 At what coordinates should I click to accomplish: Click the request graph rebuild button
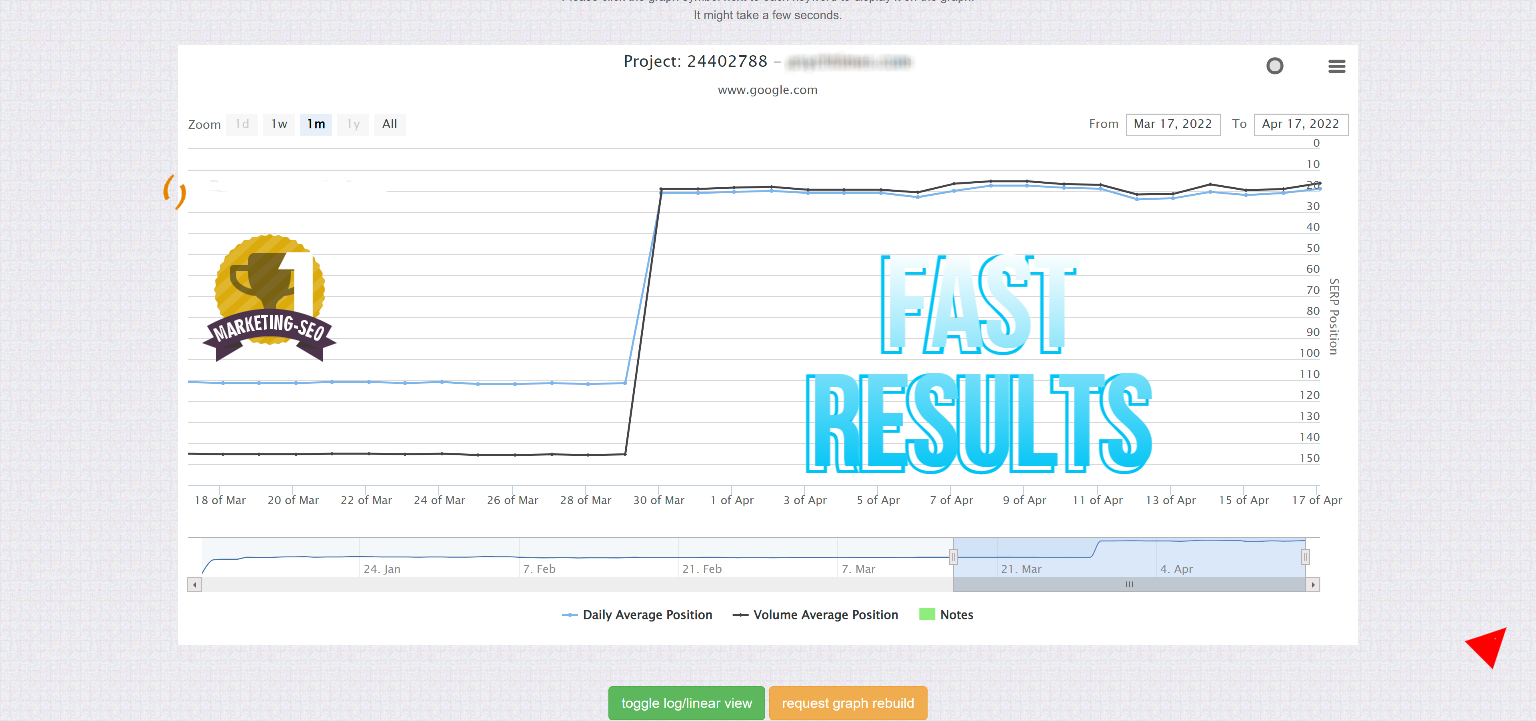coord(848,703)
